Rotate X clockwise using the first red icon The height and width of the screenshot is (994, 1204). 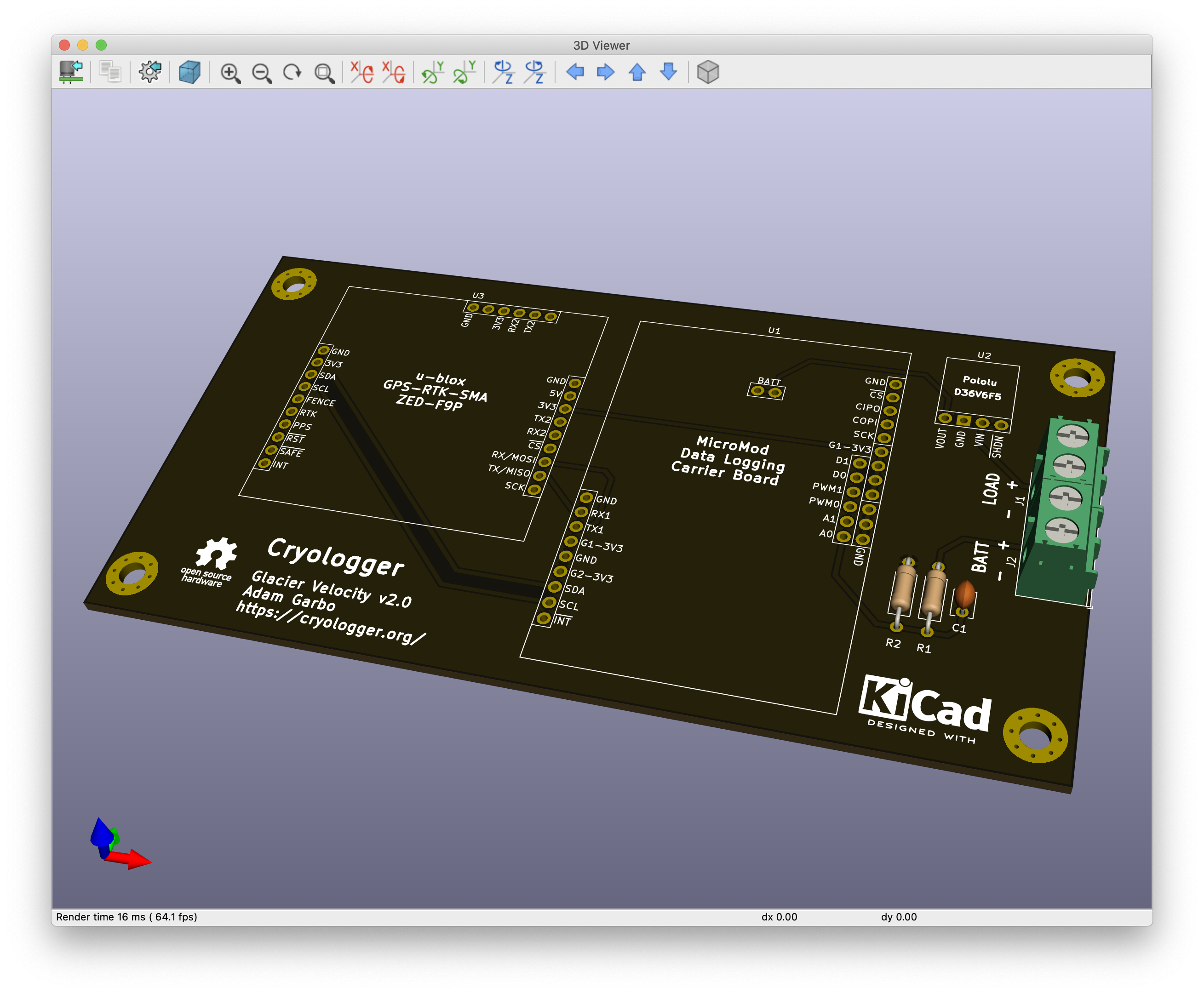(362, 72)
